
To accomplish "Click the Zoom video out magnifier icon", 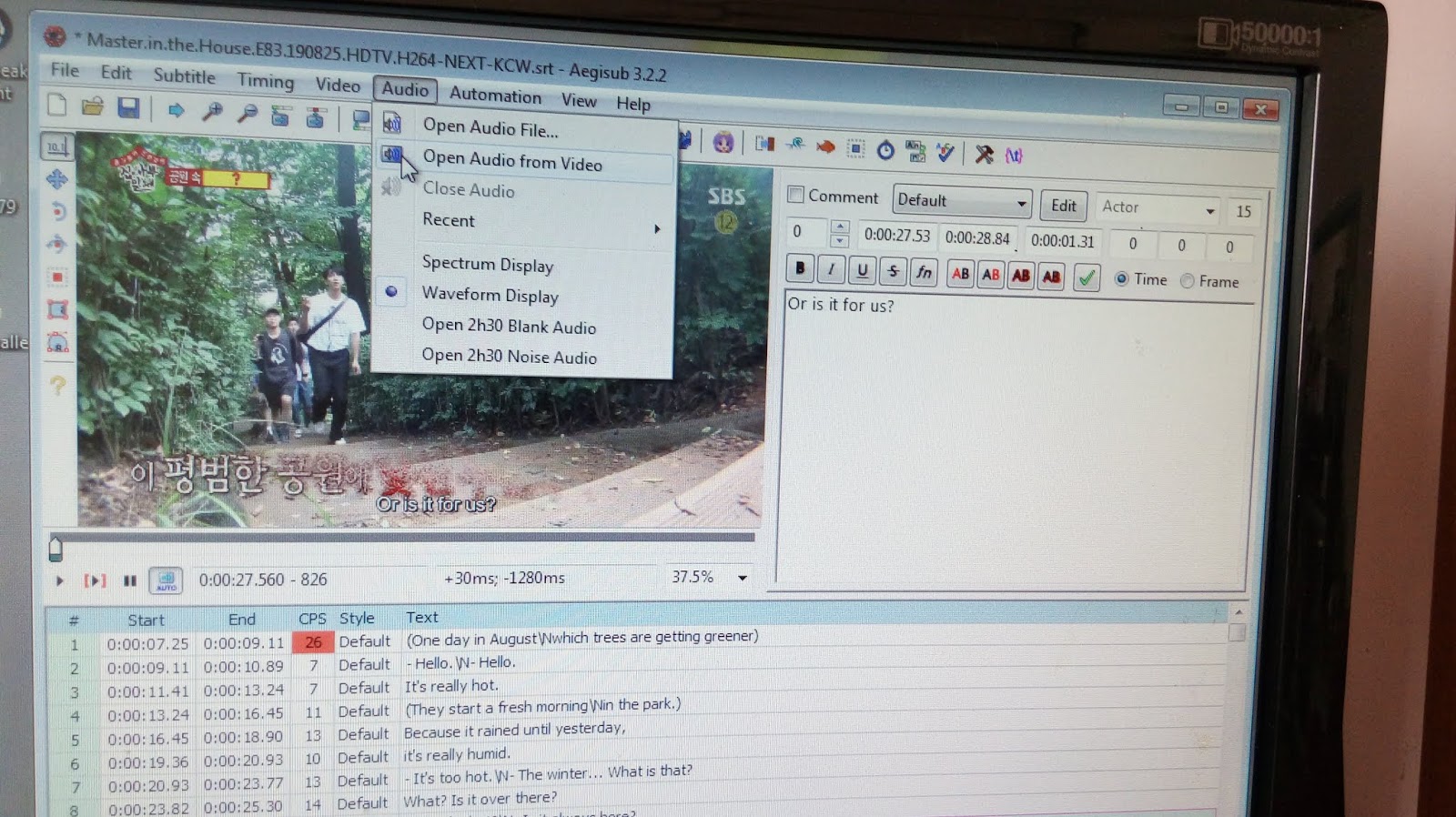I will [247, 113].
